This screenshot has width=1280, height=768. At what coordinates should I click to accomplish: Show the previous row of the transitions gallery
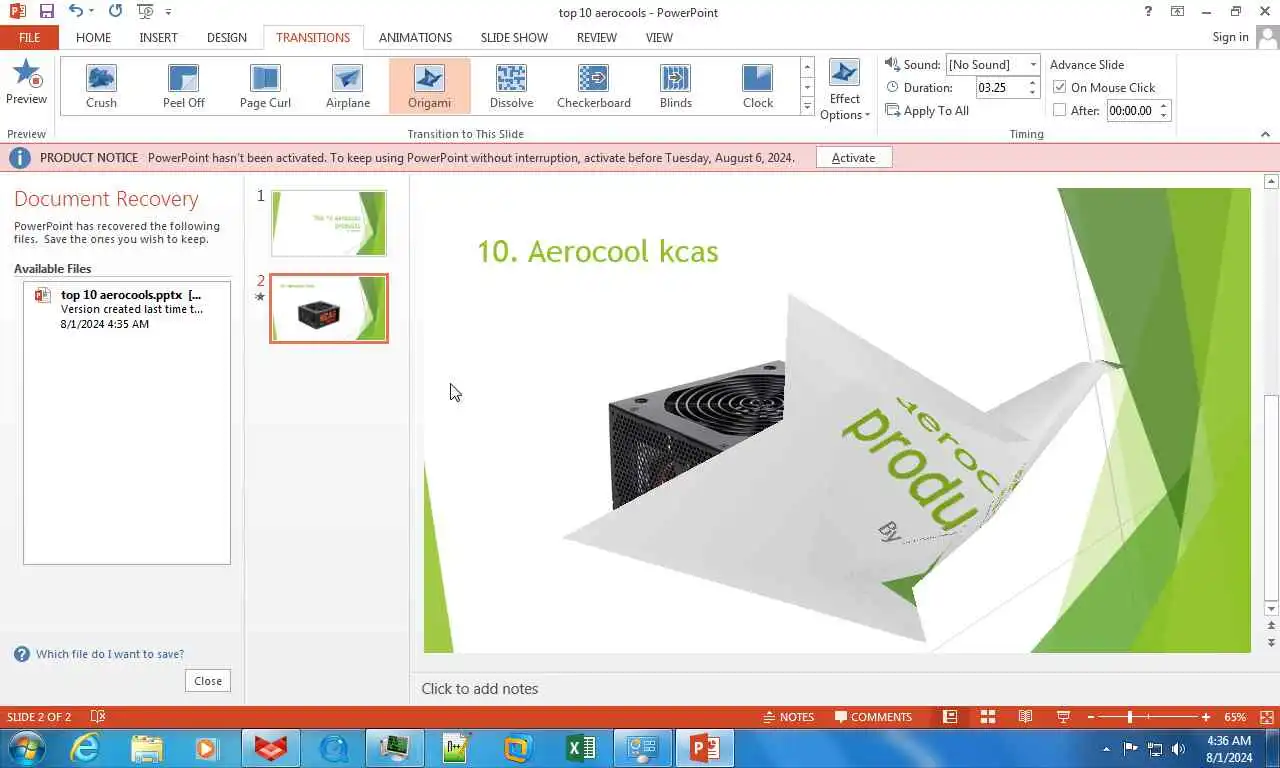pyautogui.click(x=807, y=67)
